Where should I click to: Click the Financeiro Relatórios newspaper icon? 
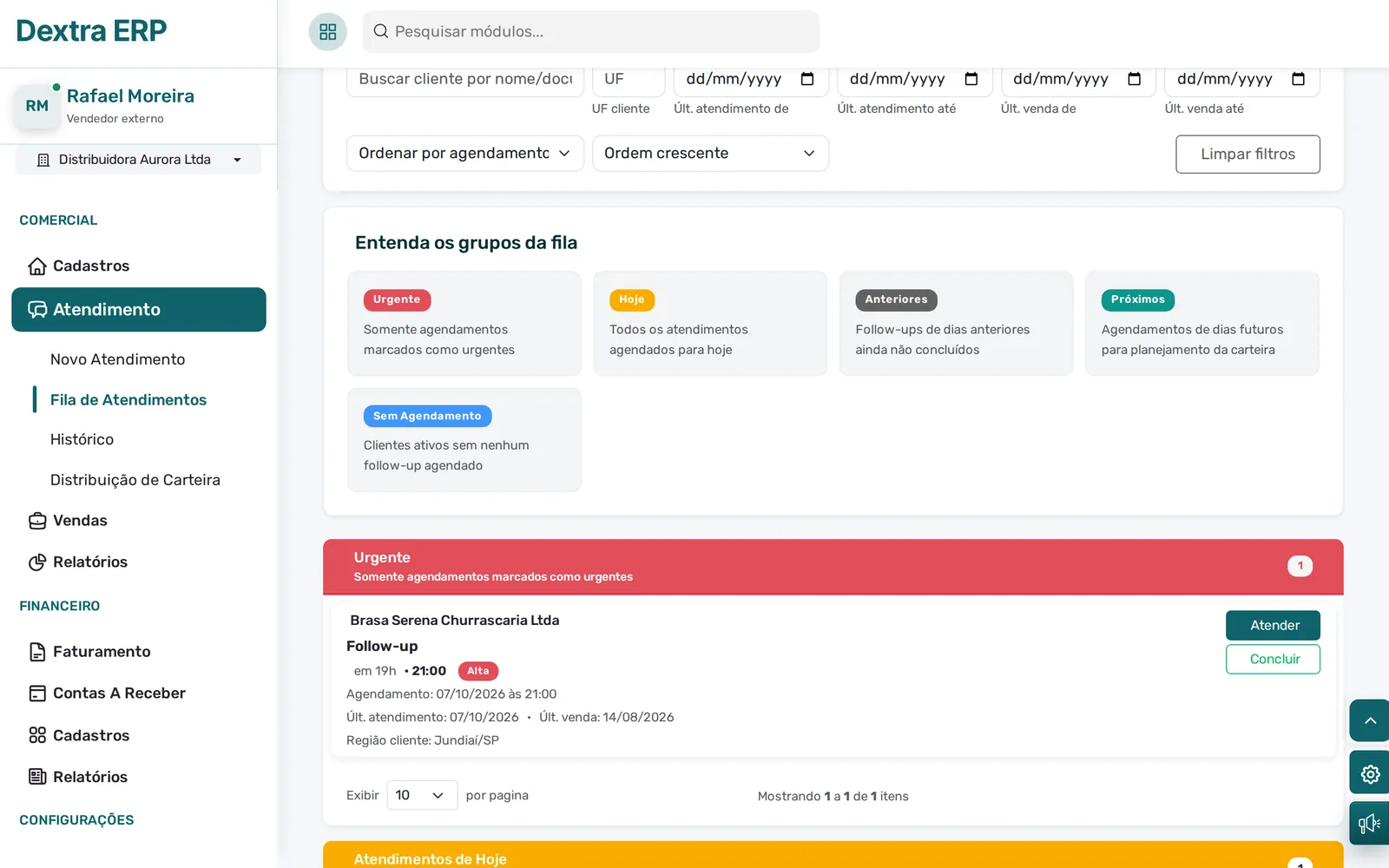(37, 777)
